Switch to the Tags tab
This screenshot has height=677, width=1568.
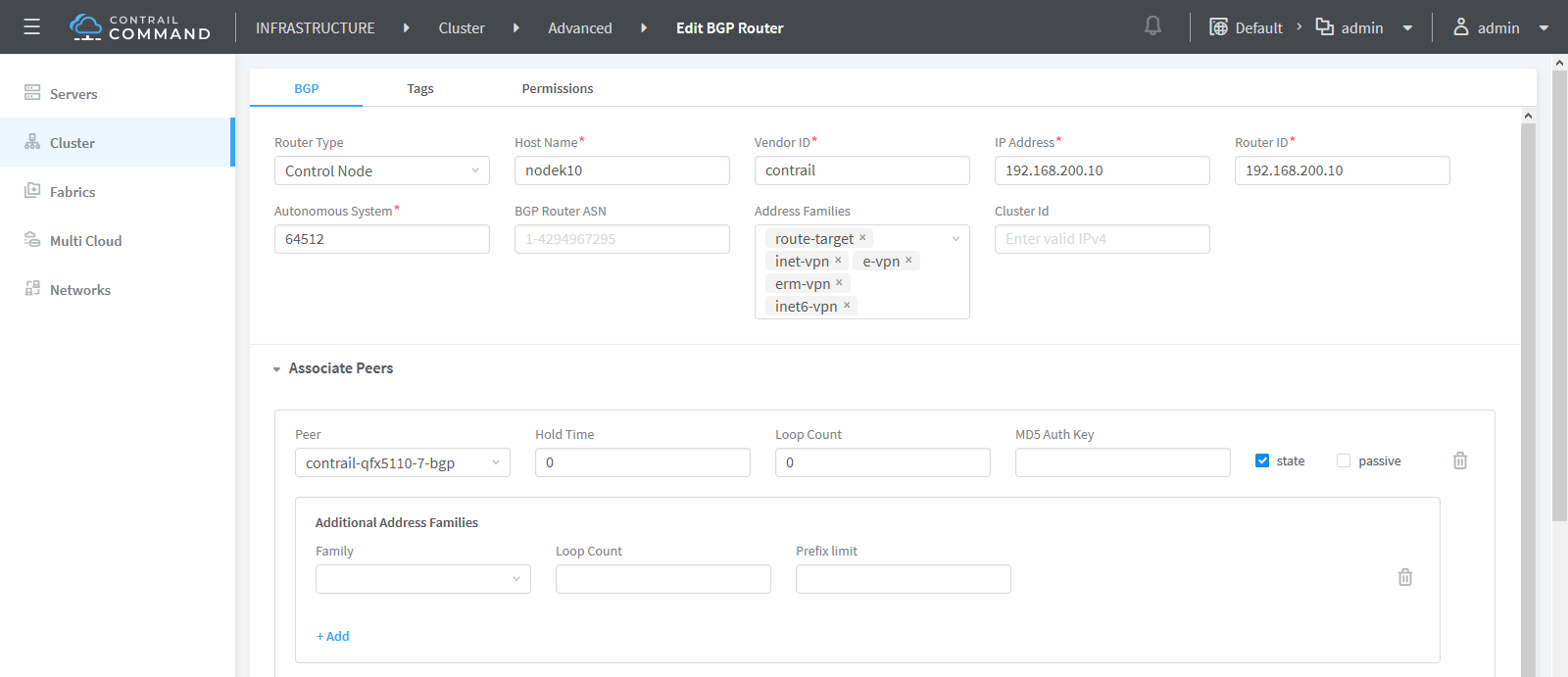[419, 88]
